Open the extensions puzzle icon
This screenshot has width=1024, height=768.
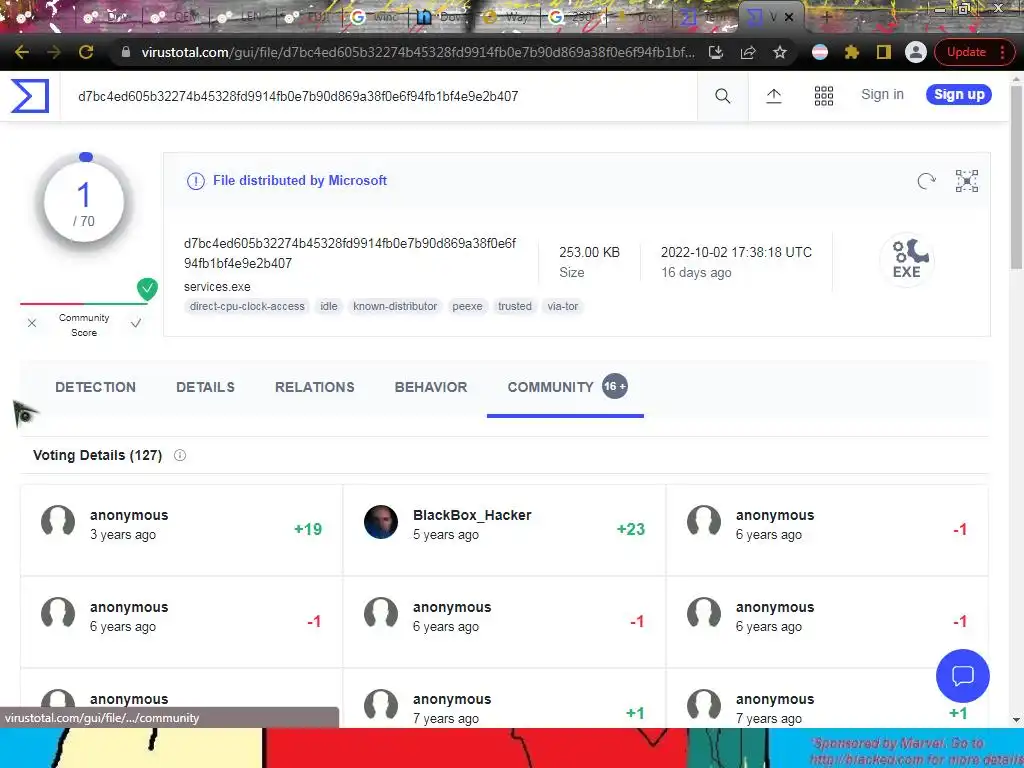coord(852,52)
